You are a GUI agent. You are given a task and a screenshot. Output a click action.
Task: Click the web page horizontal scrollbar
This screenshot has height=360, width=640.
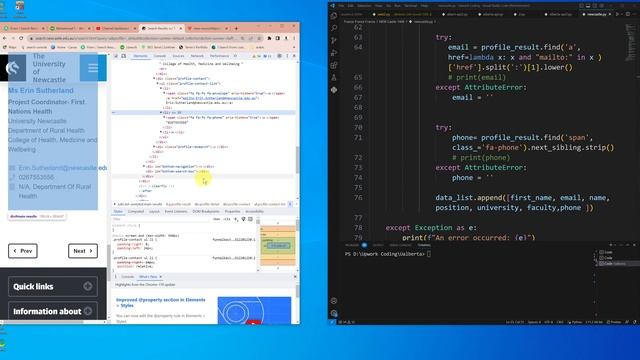tap(43, 322)
